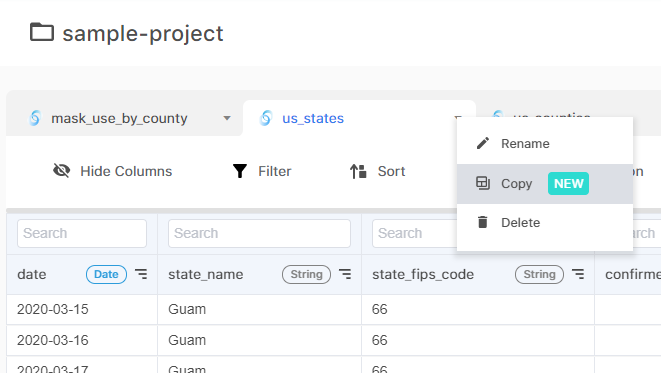
Task: Click the Rename pencil icon
Action: pos(483,143)
